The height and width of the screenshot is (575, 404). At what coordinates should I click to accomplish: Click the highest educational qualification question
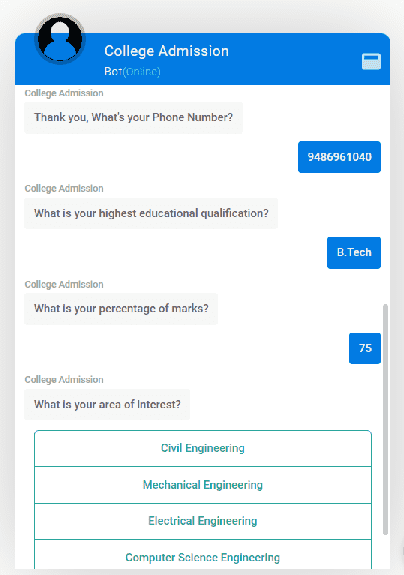151,213
